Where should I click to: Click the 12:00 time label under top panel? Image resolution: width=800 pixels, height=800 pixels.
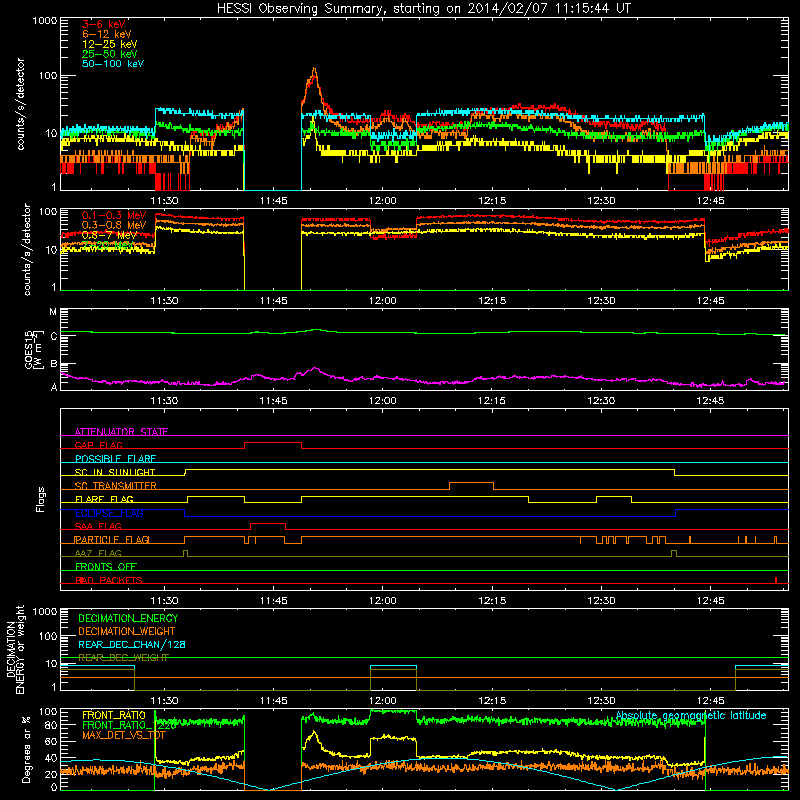(383, 201)
